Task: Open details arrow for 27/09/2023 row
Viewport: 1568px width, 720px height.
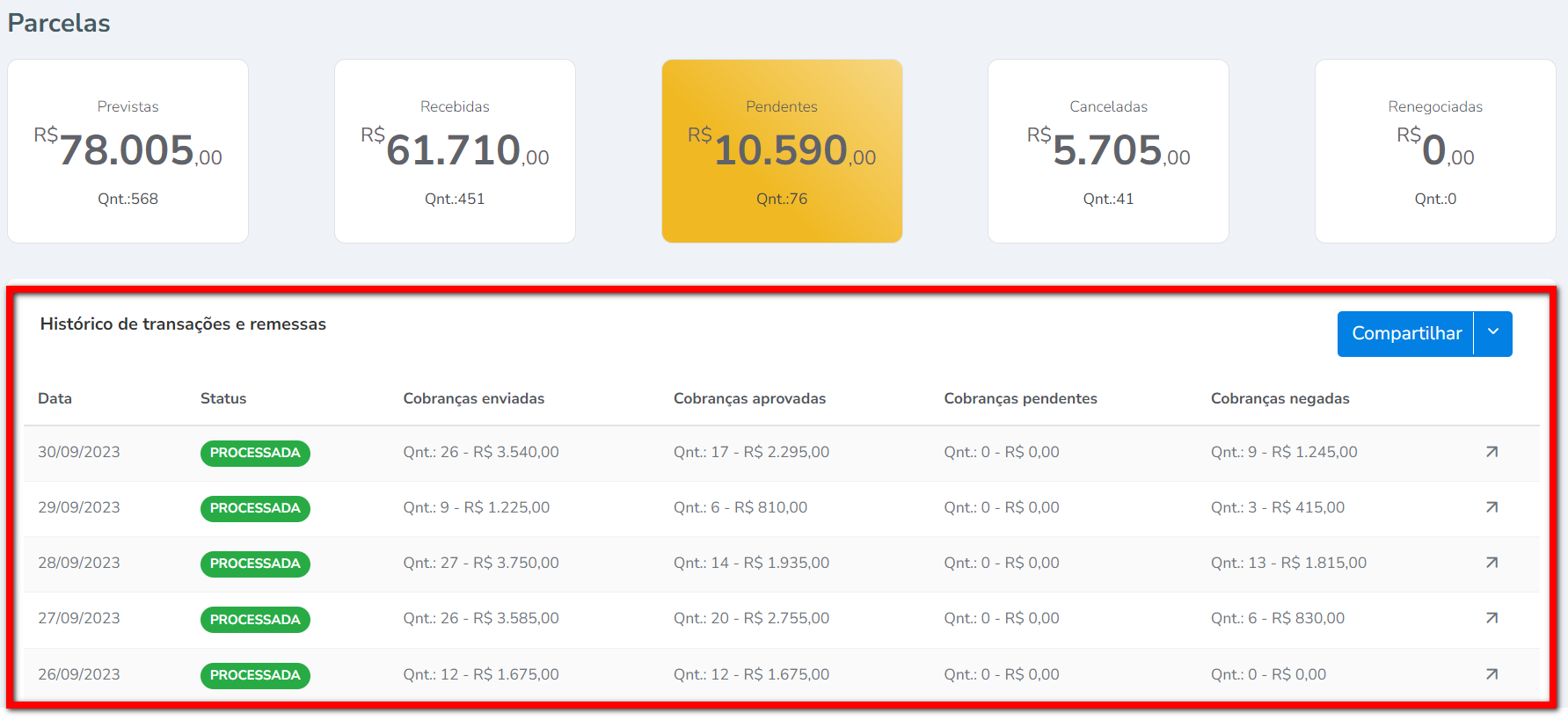Action: [x=1491, y=618]
